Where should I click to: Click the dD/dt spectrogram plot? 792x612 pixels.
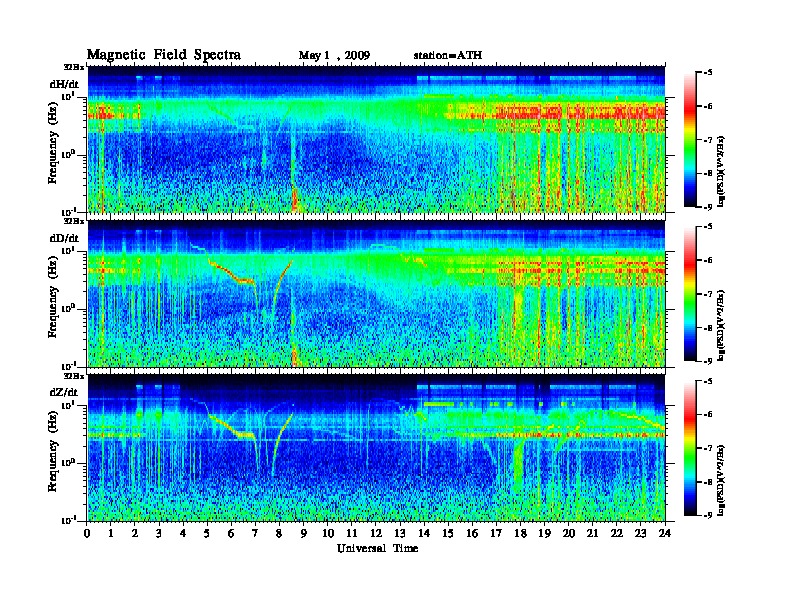click(x=376, y=293)
